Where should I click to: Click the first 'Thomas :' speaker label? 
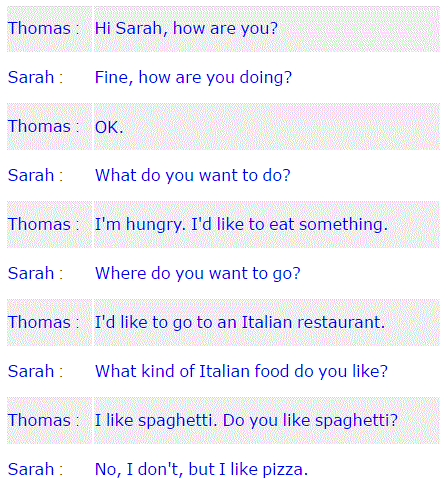tap(44, 28)
